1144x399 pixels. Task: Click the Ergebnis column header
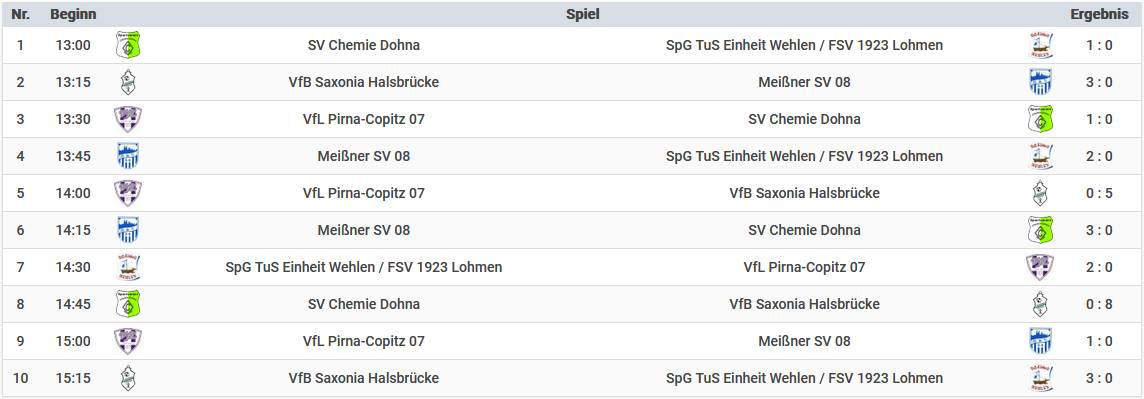[1099, 15]
